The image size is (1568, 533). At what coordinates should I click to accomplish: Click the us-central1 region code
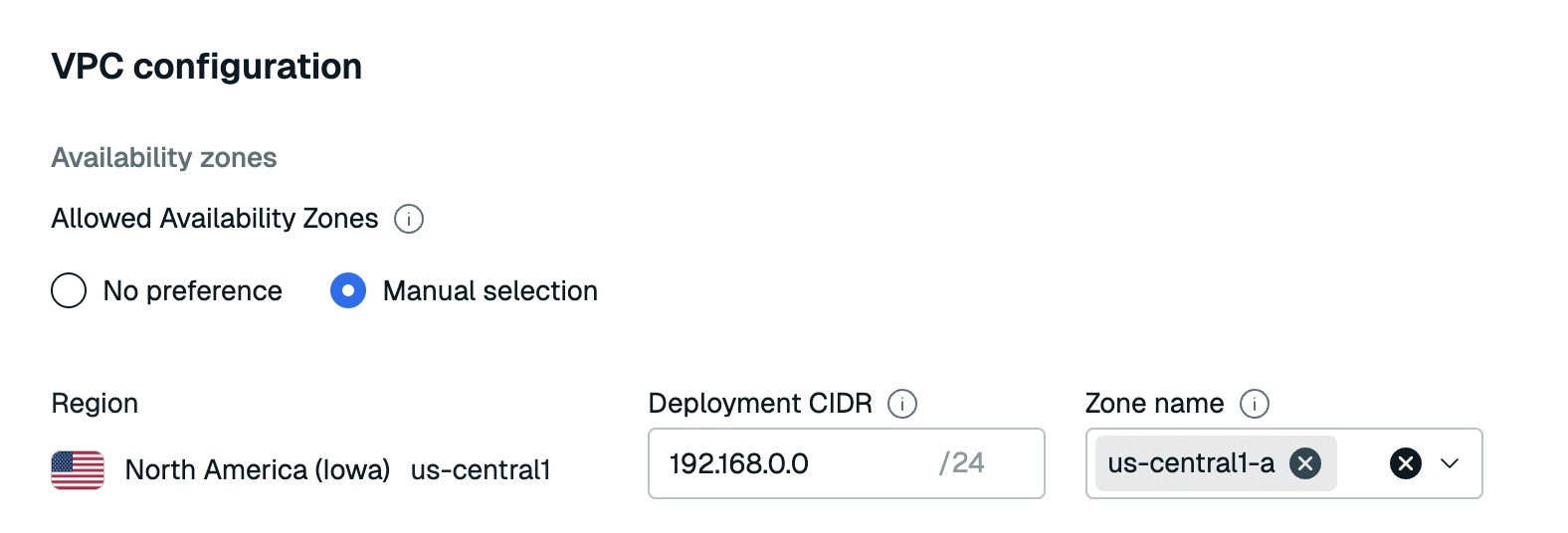[481, 470]
